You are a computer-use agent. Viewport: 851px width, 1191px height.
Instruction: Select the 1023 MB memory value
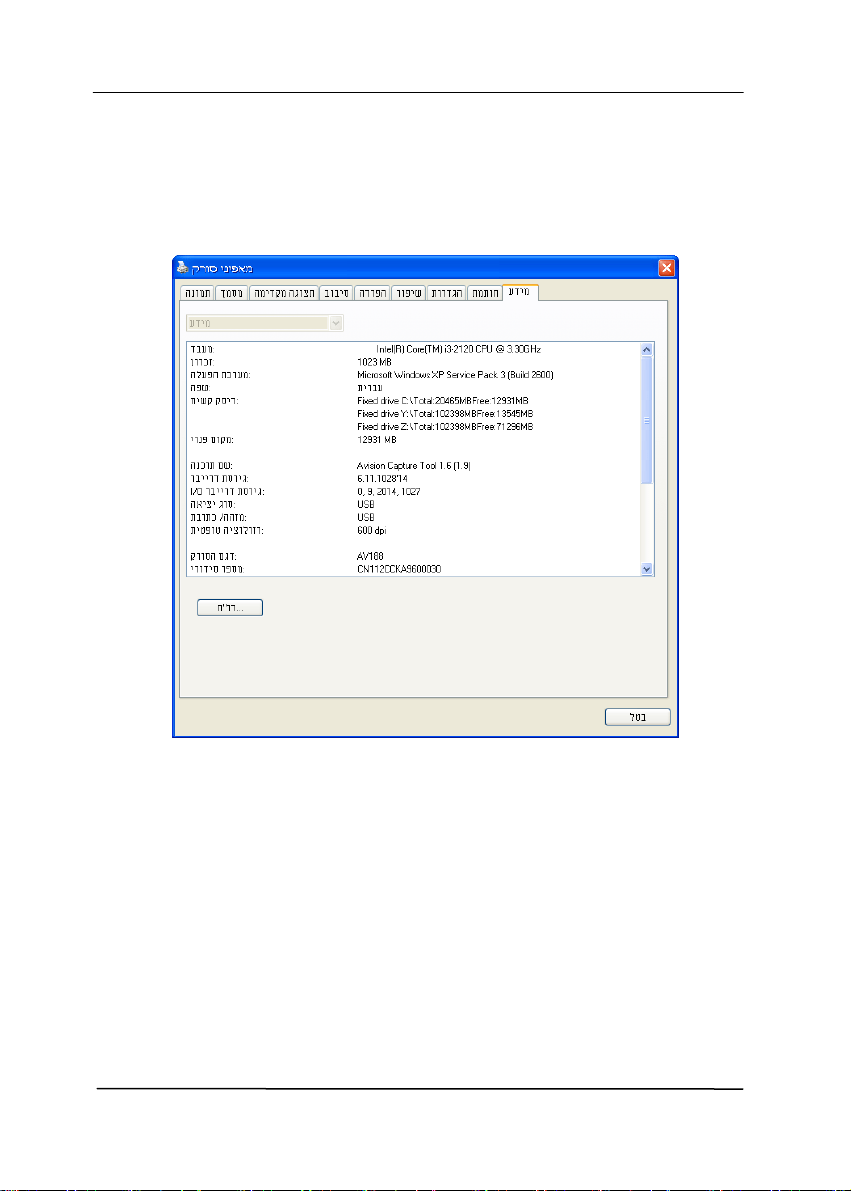(x=375, y=362)
